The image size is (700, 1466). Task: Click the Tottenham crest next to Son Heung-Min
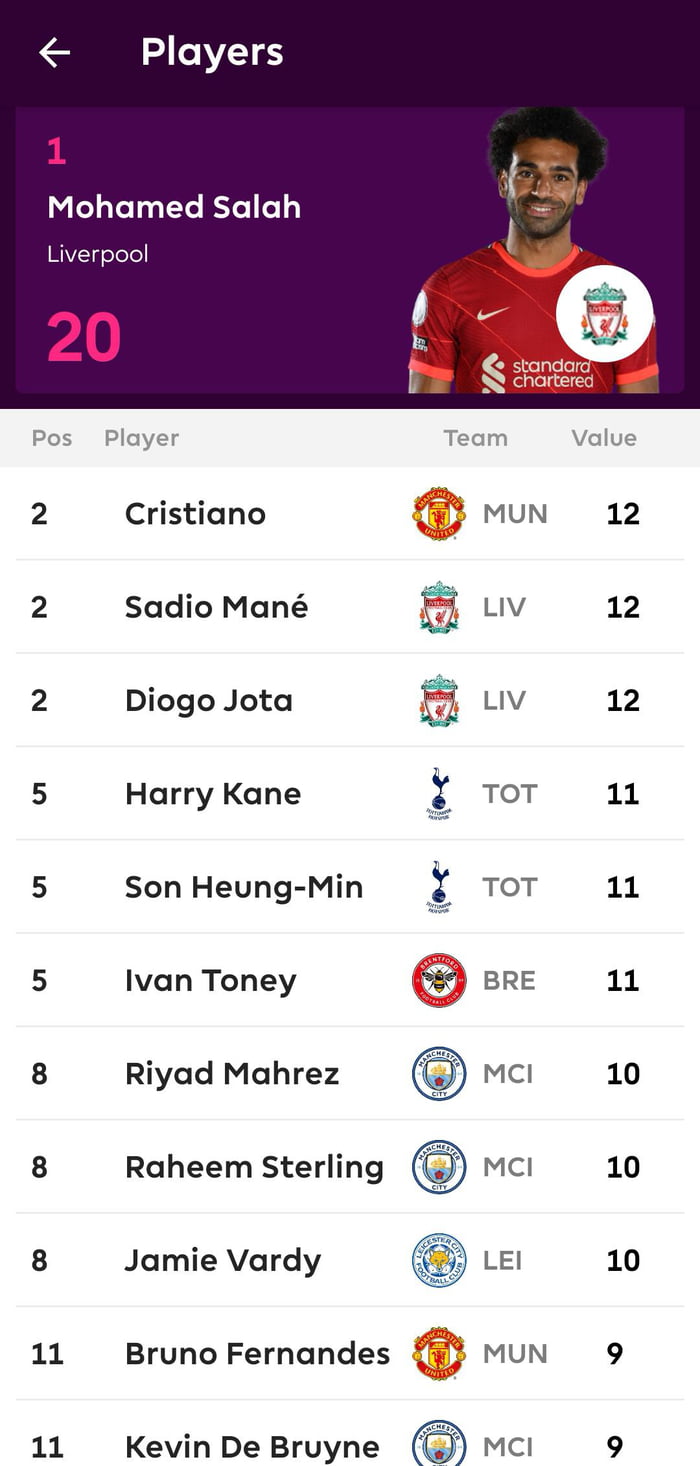438,887
